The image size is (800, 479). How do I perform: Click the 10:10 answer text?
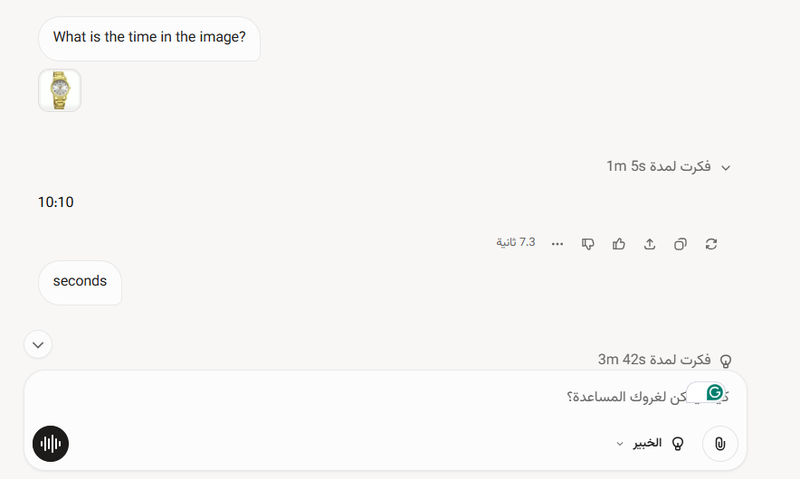click(x=56, y=202)
